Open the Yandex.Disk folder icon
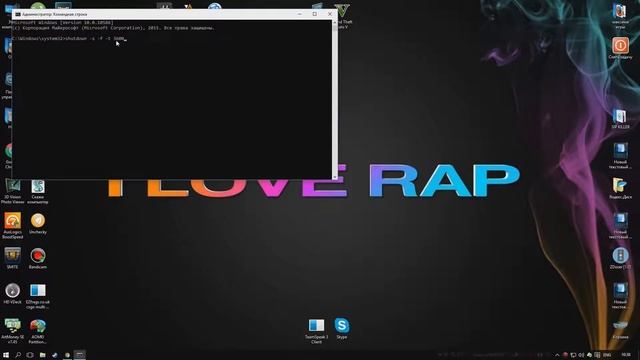Image resolution: width=640 pixels, height=360 pixels. click(x=620, y=188)
